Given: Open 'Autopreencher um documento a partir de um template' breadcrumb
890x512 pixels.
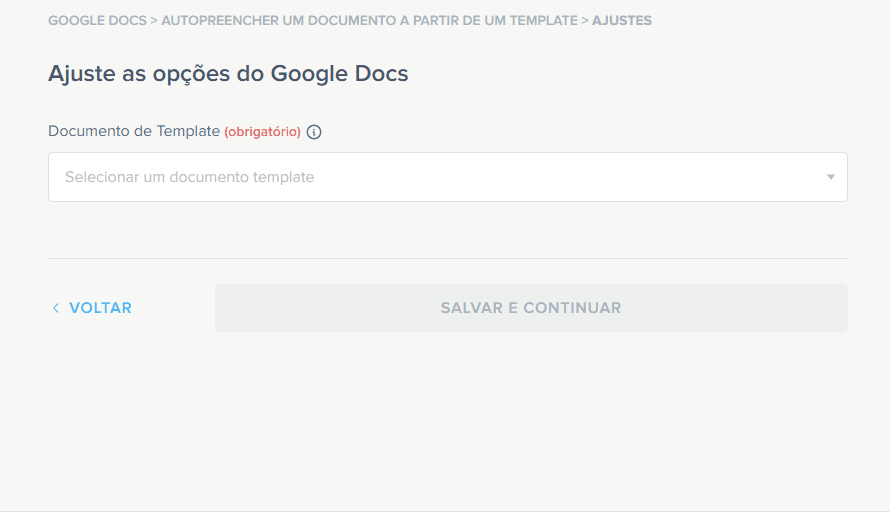Looking at the screenshot, I should [370, 20].
